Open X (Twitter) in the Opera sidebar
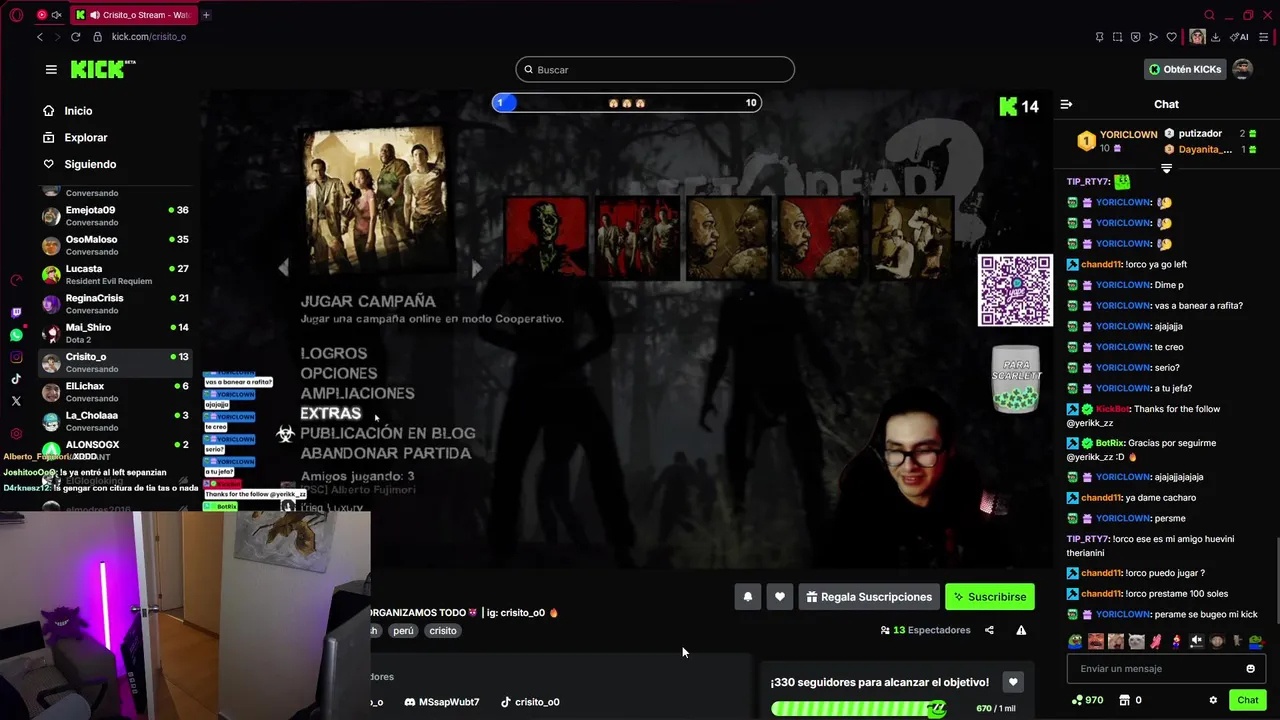 pyautogui.click(x=16, y=401)
